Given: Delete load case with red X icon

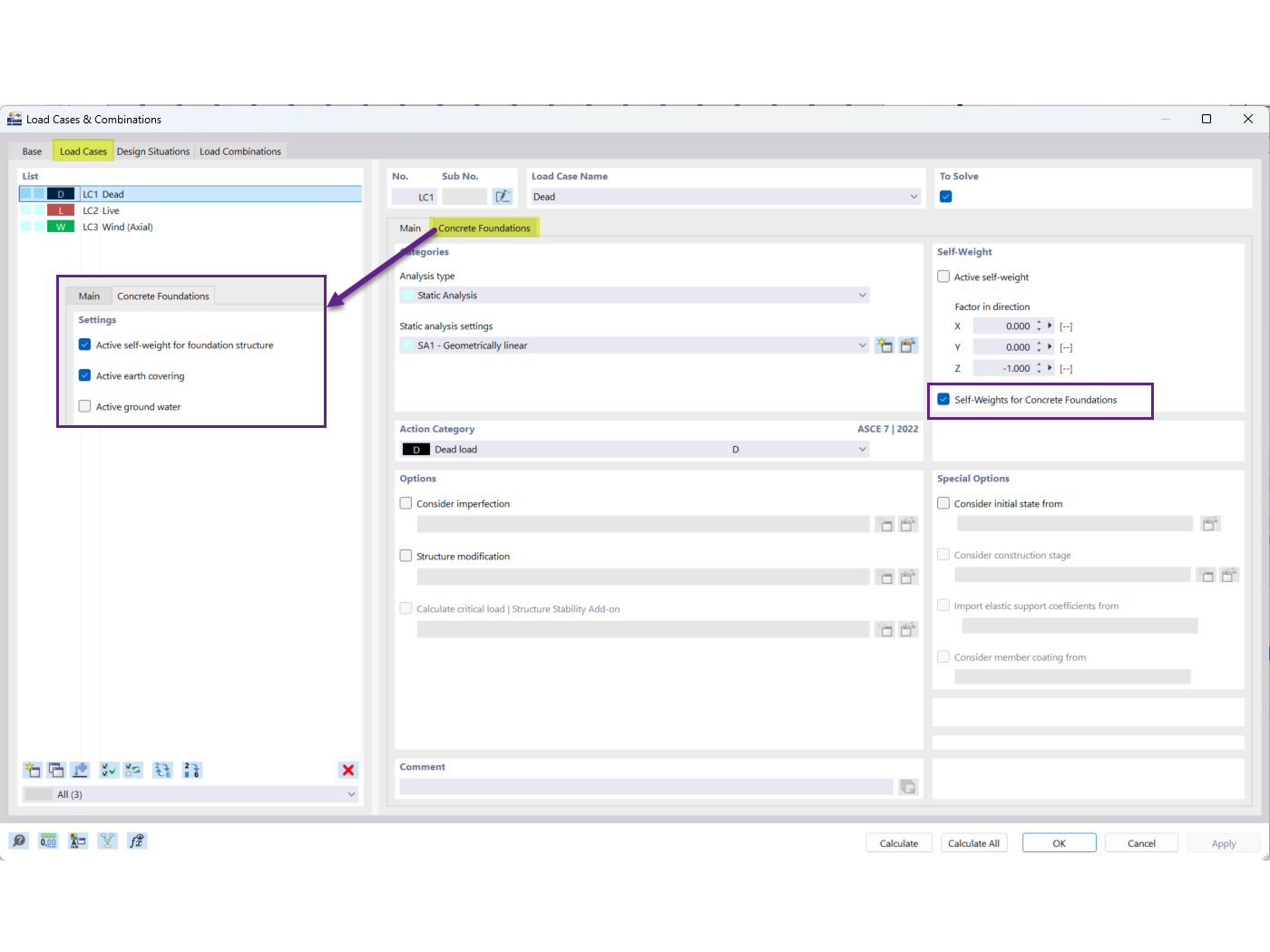Looking at the screenshot, I should (348, 770).
